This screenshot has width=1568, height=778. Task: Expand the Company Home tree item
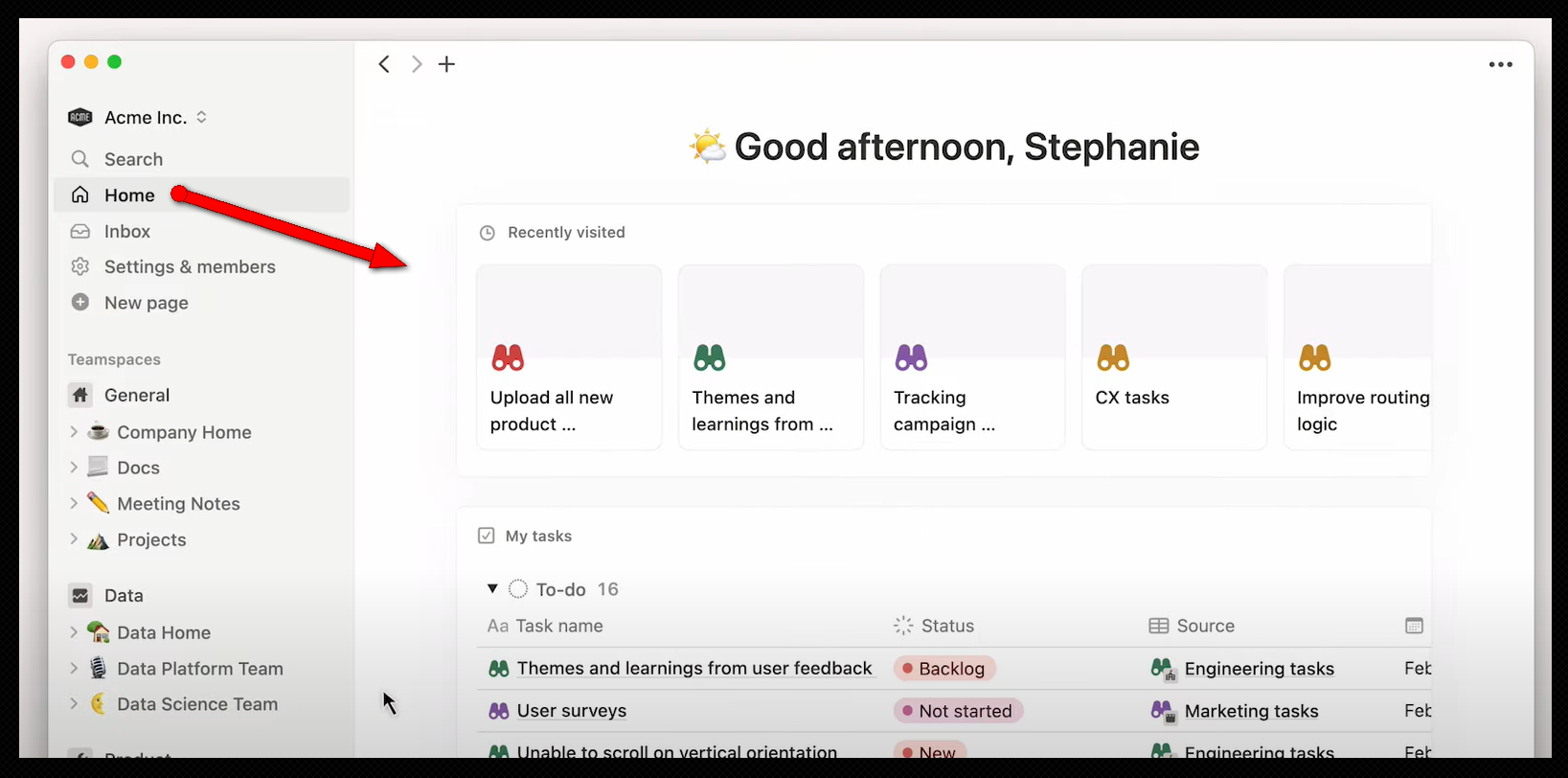(x=74, y=432)
